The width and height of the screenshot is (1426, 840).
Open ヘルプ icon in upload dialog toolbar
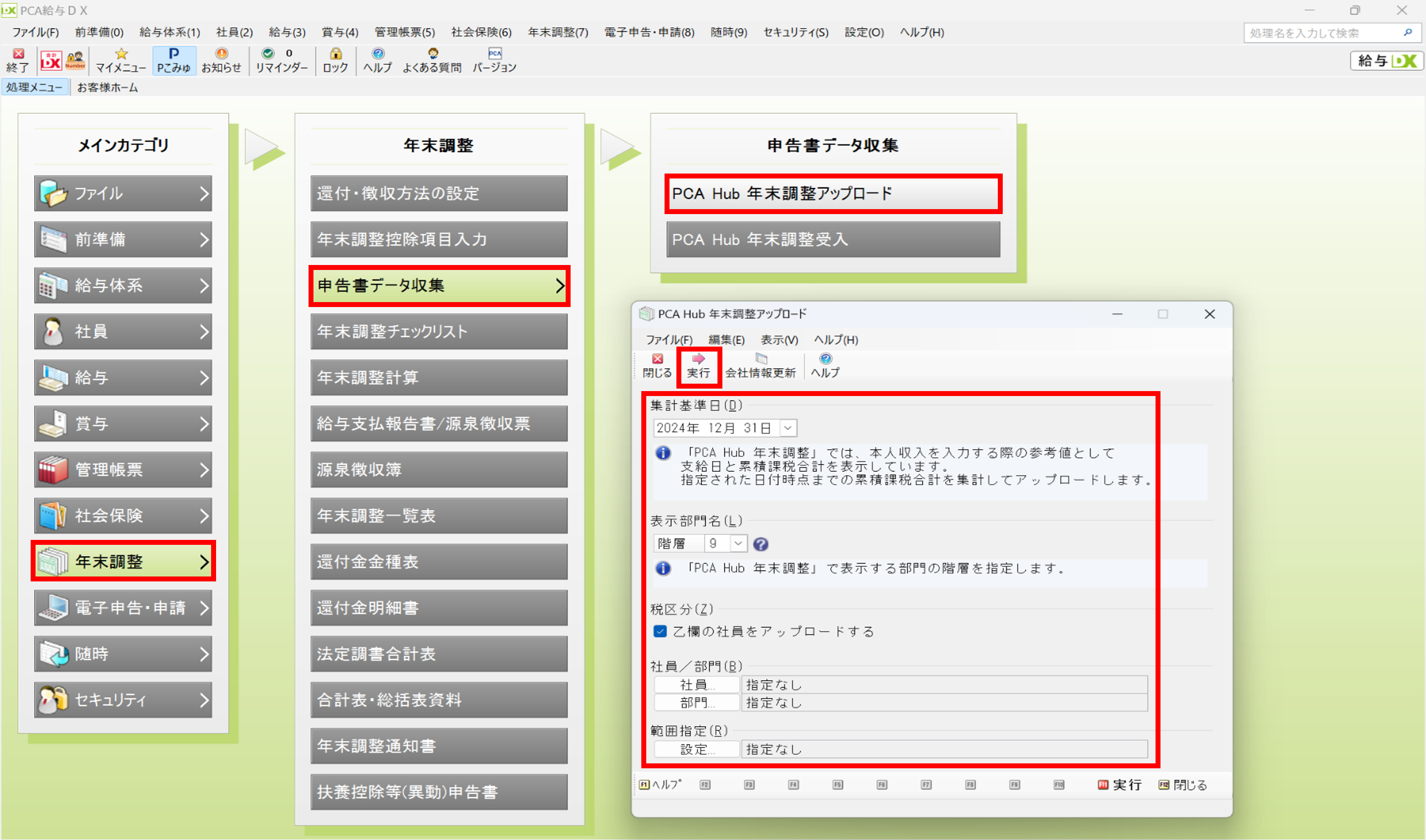coord(825,366)
